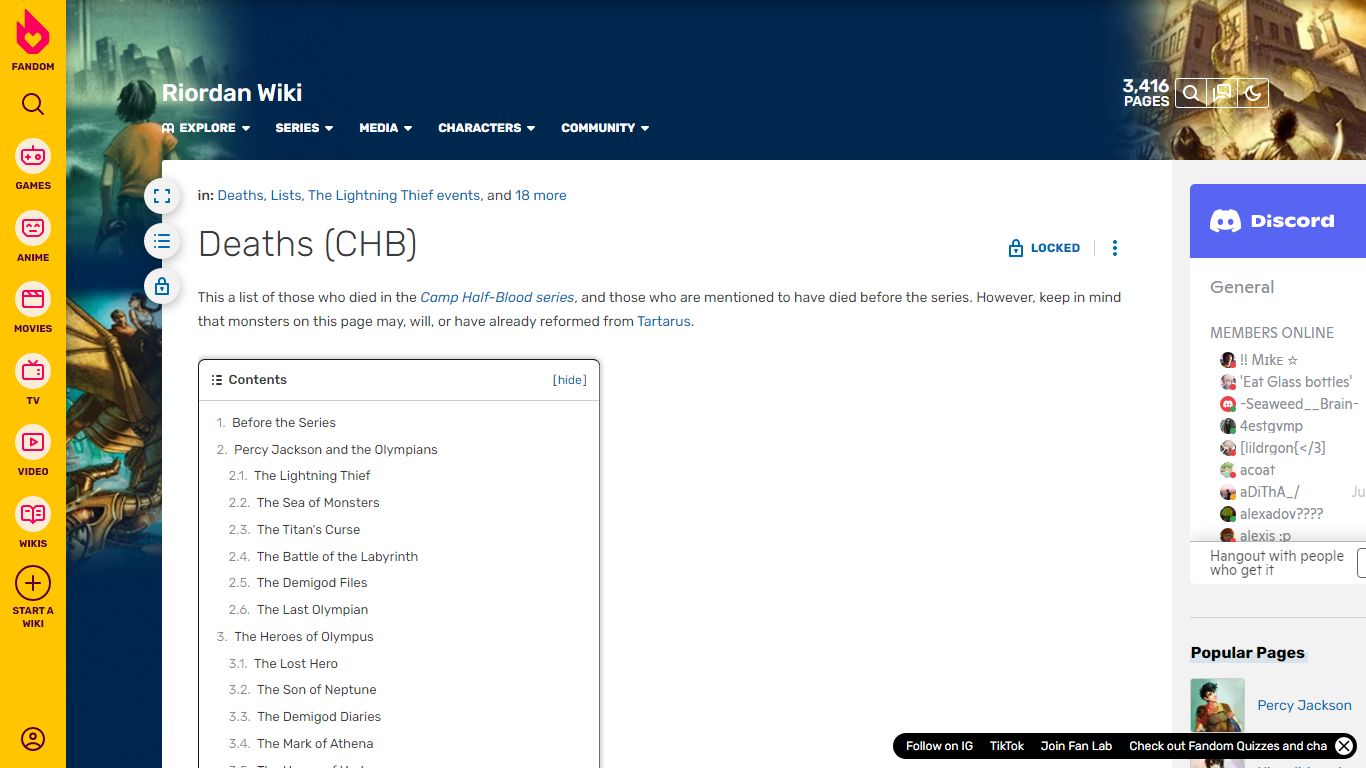The image size is (1366, 768).
Task: Click Discord member '4estgvmp'
Action: [x=1271, y=426]
